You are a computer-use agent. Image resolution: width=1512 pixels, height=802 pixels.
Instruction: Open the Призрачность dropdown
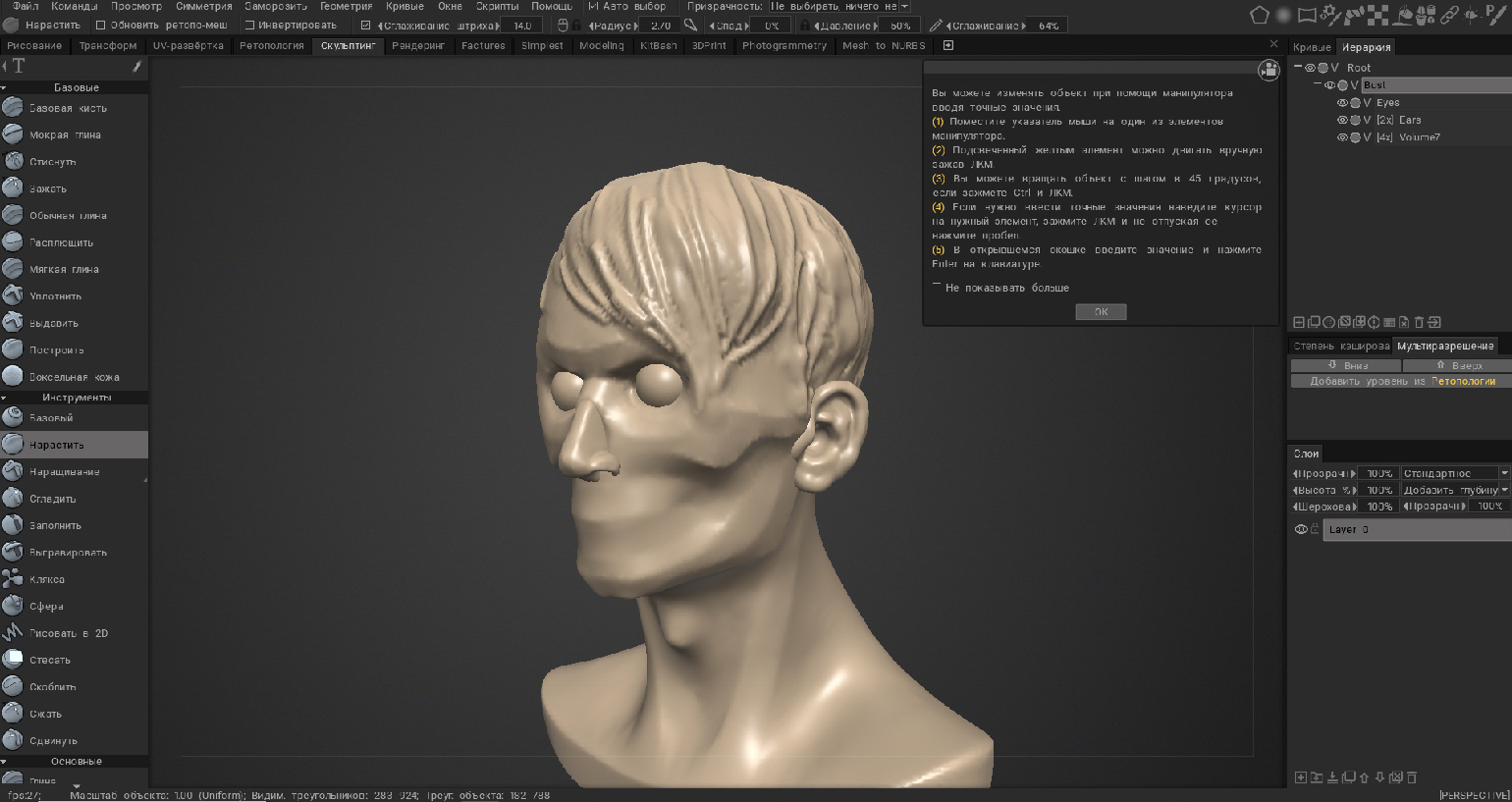coord(840,6)
